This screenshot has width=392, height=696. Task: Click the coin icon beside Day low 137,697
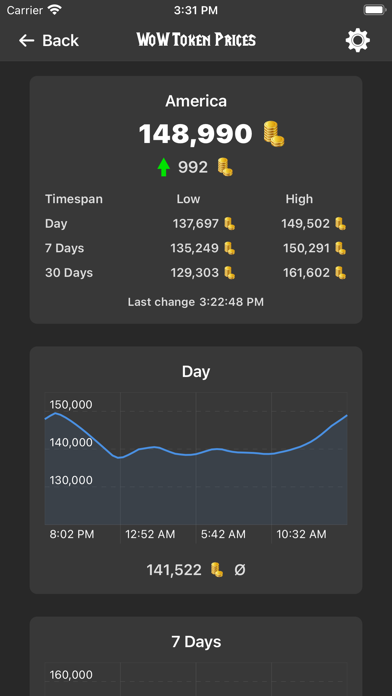pyautogui.click(x=229, y=224)
